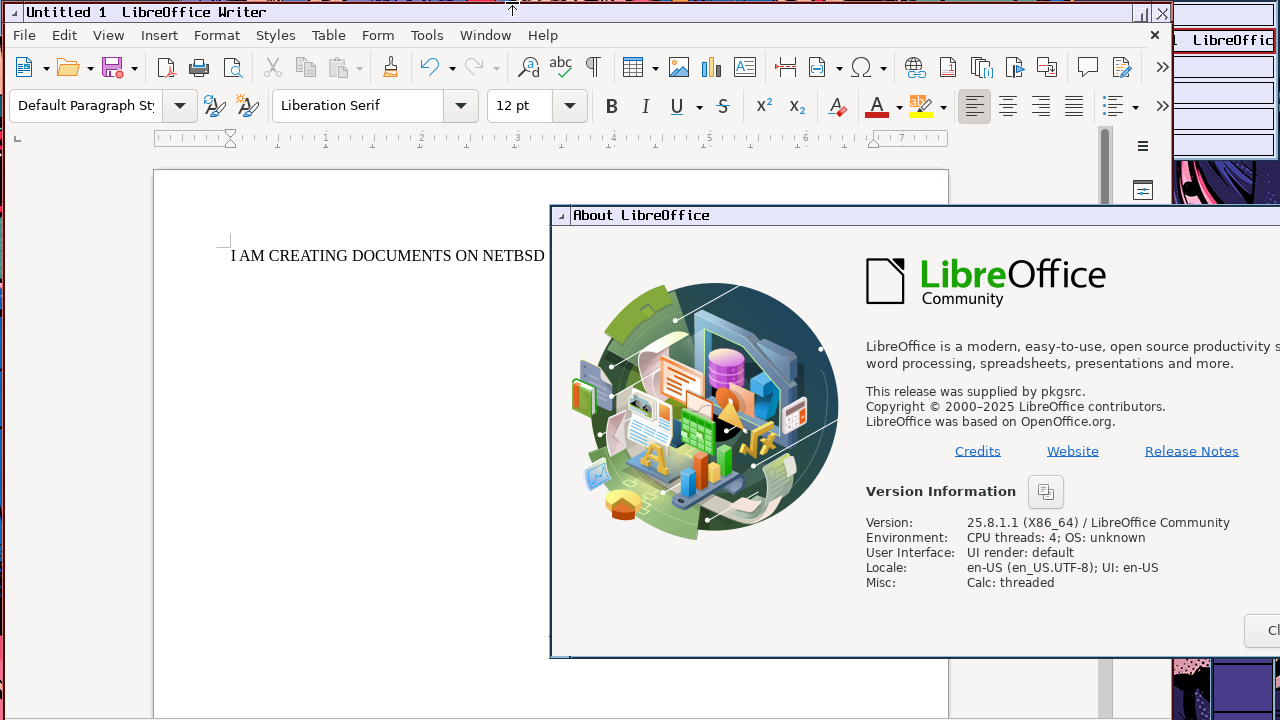The image size is (1280, 720).
Task: Click the Export as PDF icon
Action: [166, 68]
